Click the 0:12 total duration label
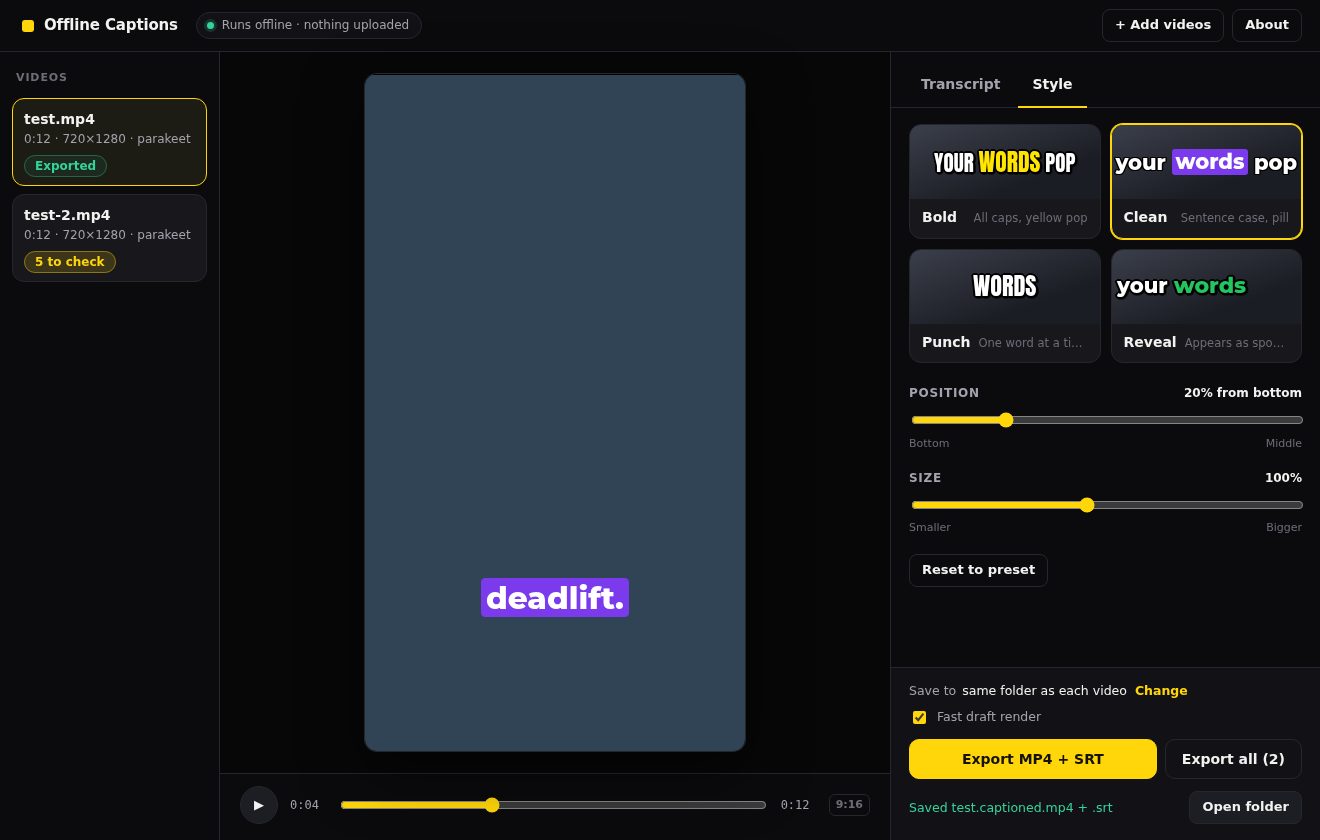Screen dimensions: 1320x840 tap(795, 805)
